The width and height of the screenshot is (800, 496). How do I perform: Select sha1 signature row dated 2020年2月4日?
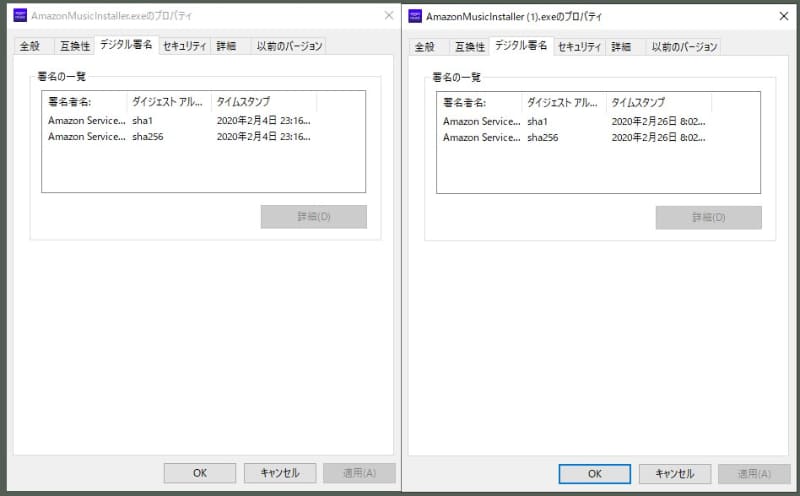coord(203,120)
